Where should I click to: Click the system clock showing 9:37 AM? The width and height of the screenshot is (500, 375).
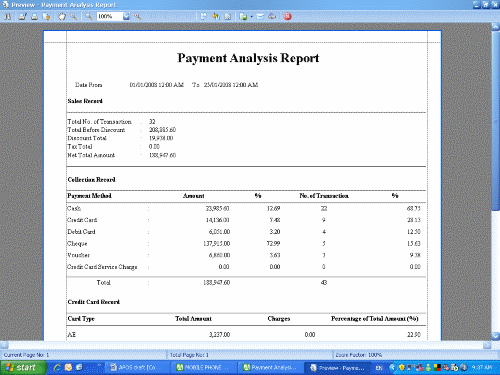click(482, 367)
